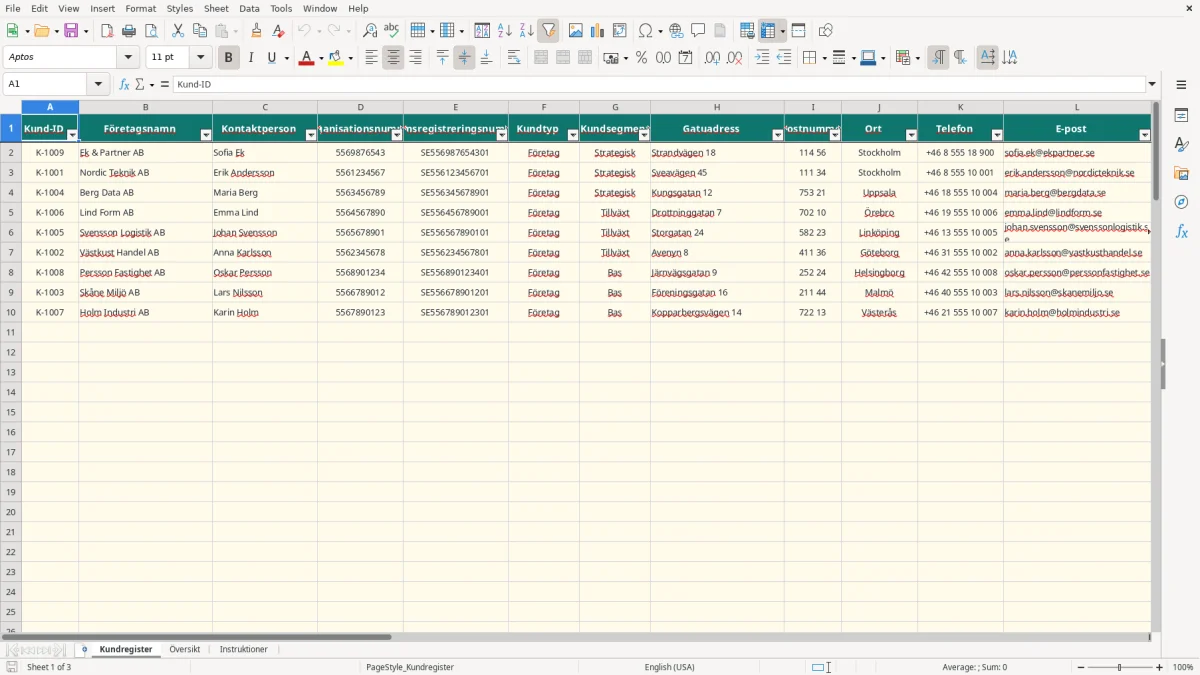Select column header H
Screen dimensions: 1200x675
pos(717,107)
